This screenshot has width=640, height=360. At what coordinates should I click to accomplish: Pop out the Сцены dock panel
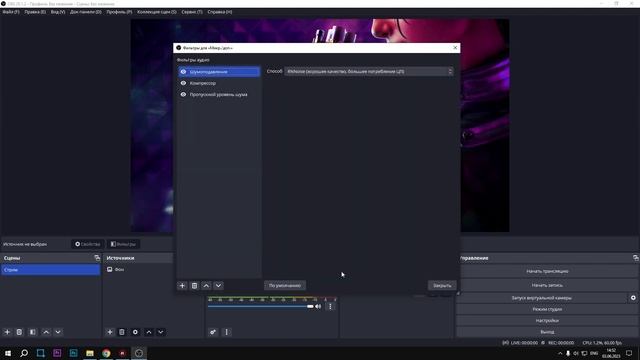click(97, 258)
